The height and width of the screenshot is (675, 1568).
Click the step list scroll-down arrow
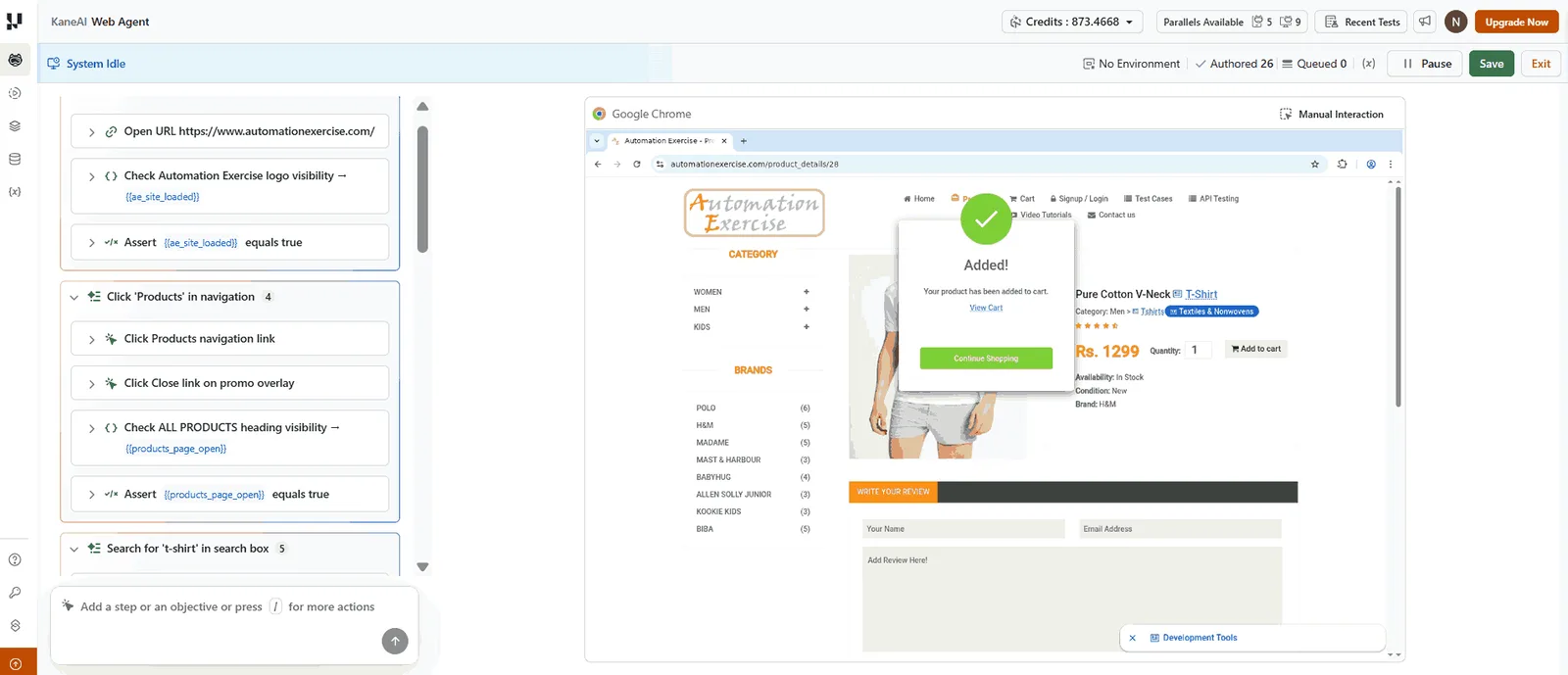coord(422,567)
